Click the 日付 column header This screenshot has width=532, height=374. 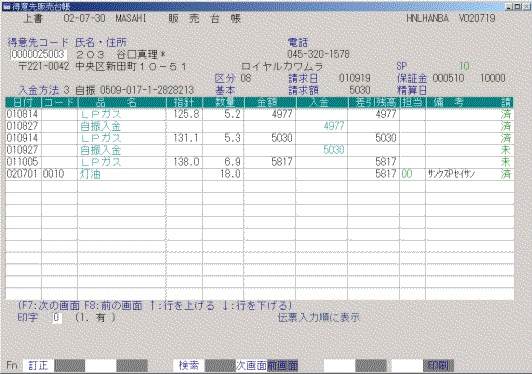click(x=23, y=102)
